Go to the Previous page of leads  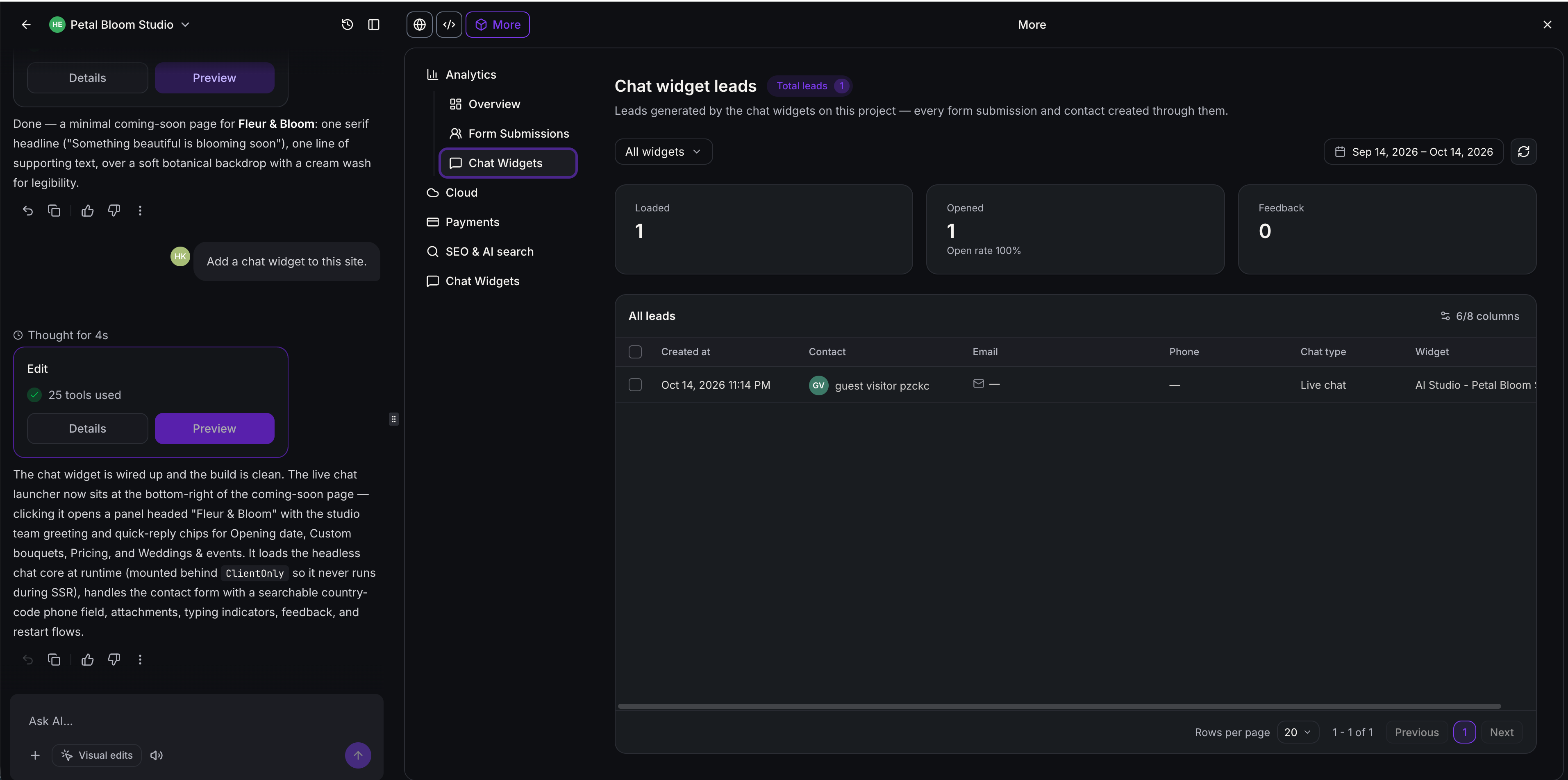point(1416,732)
